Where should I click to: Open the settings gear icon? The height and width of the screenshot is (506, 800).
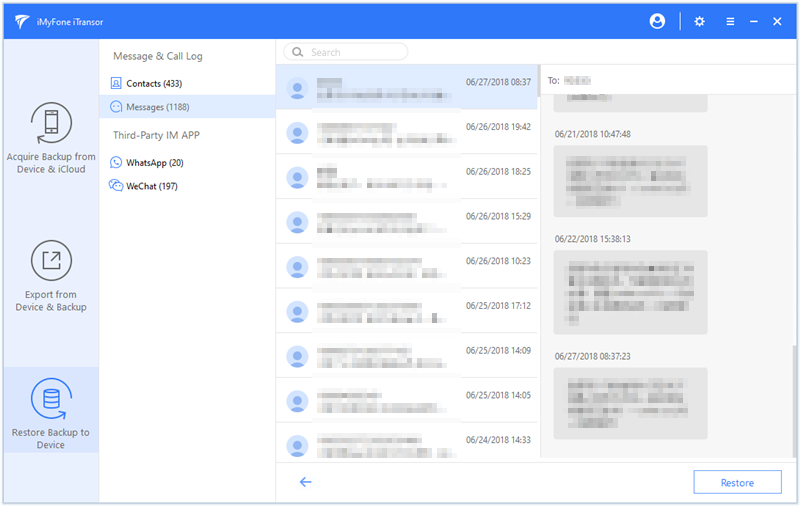699,21
